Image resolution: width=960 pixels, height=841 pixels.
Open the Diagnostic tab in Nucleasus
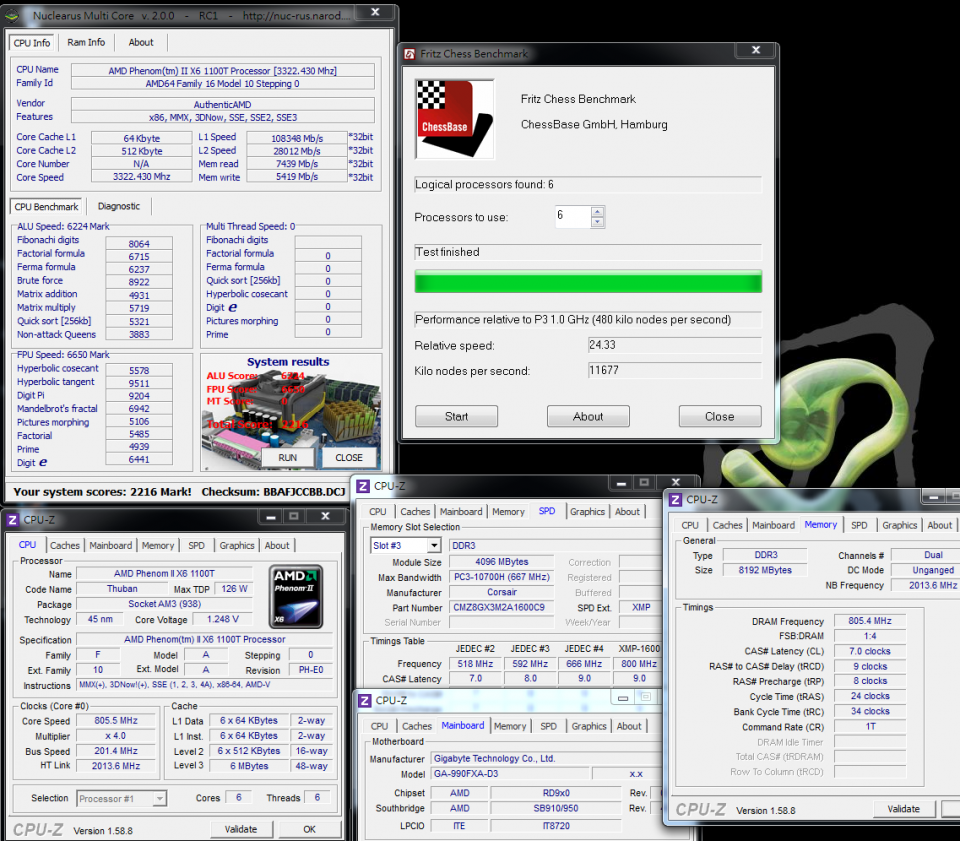(119, 205)
